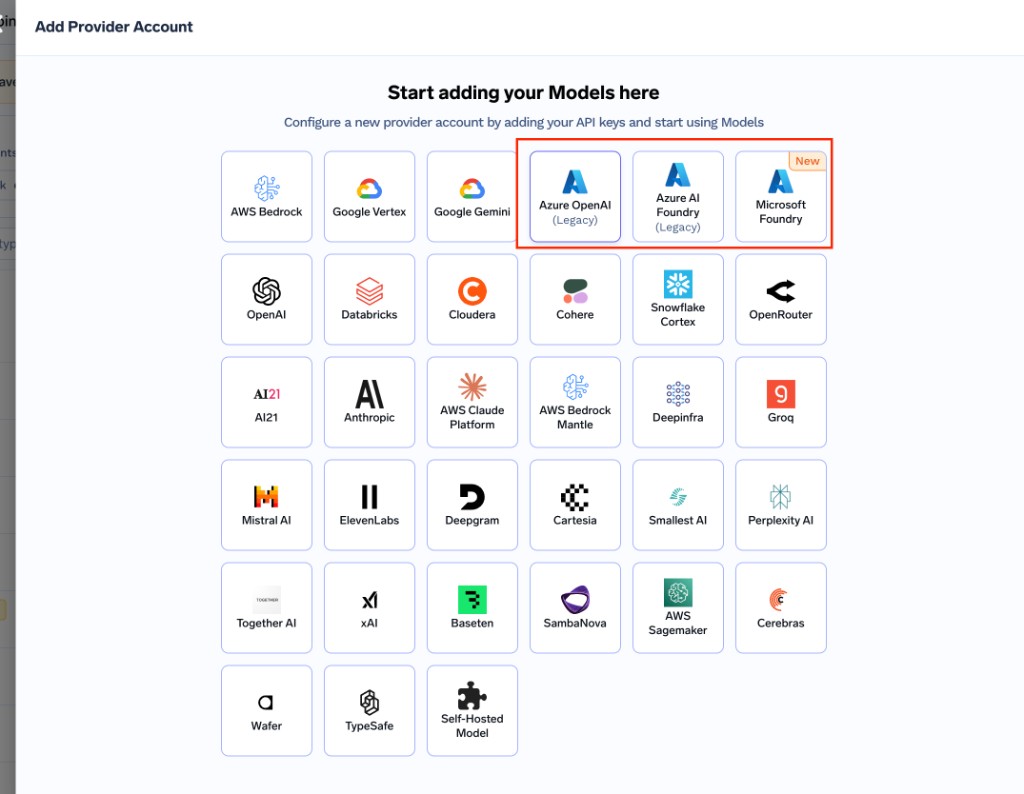The image size is (1024, 794).
Task: Select the Cartesia provider
Action: 575,505
